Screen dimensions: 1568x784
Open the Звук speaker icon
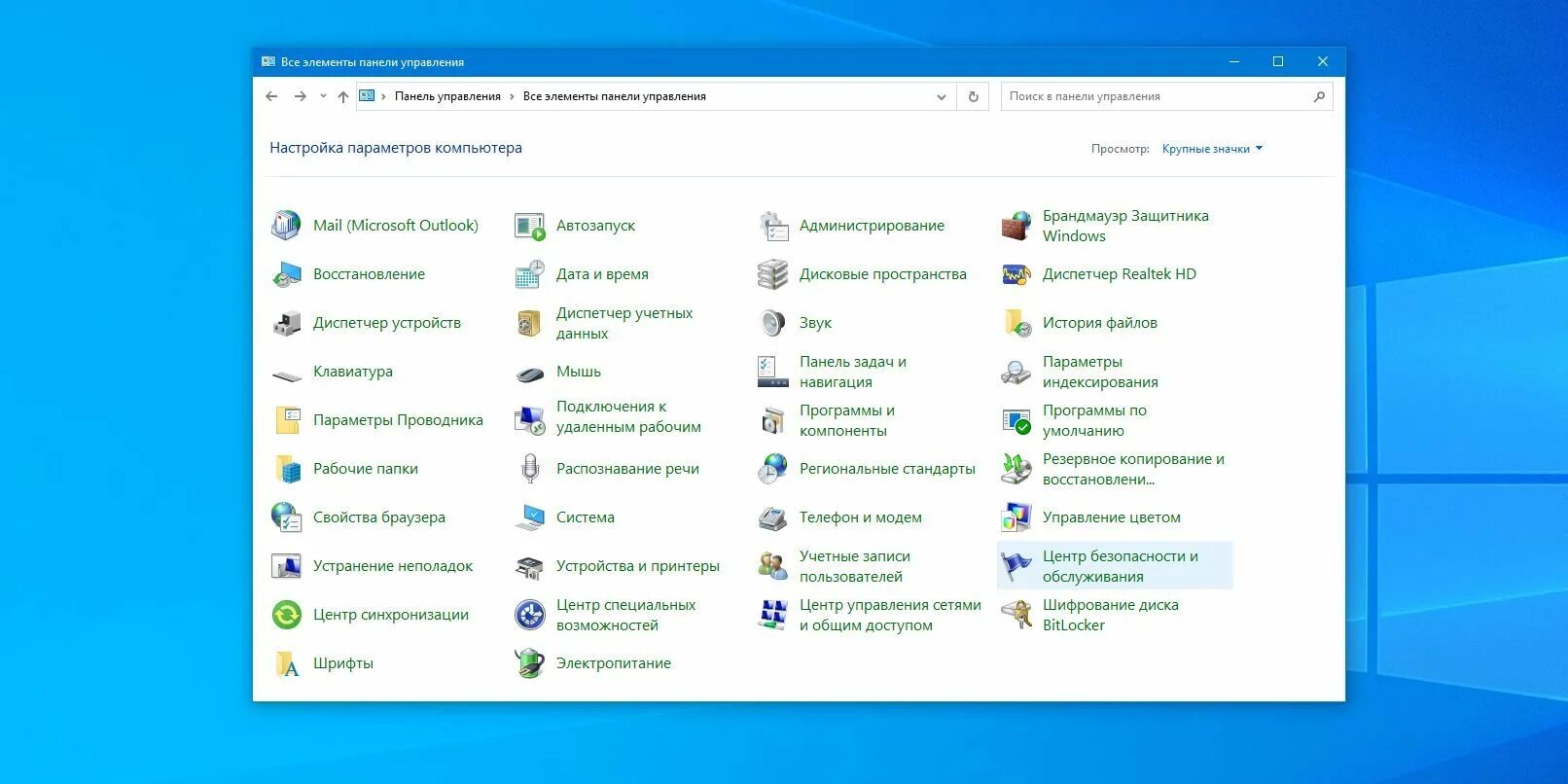point(772,323)
